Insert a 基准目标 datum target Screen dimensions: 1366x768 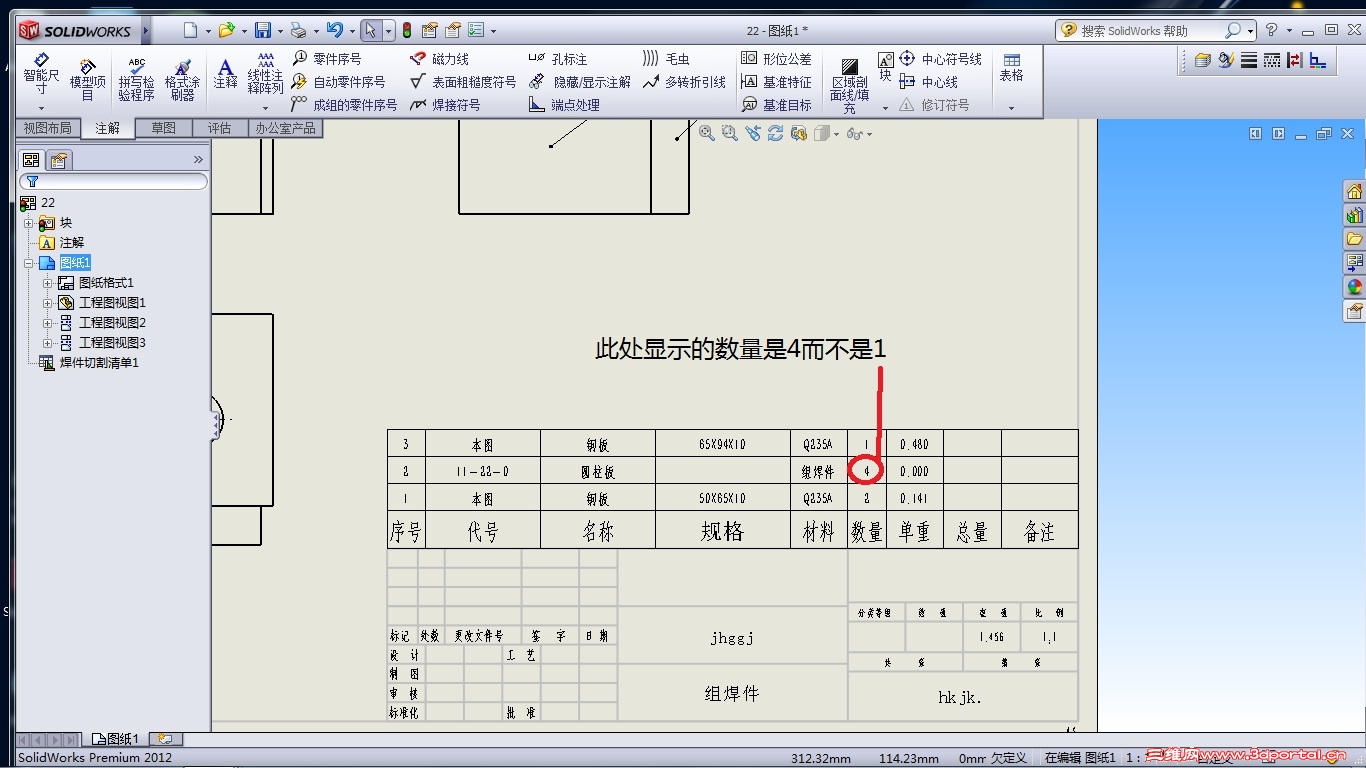776,105
